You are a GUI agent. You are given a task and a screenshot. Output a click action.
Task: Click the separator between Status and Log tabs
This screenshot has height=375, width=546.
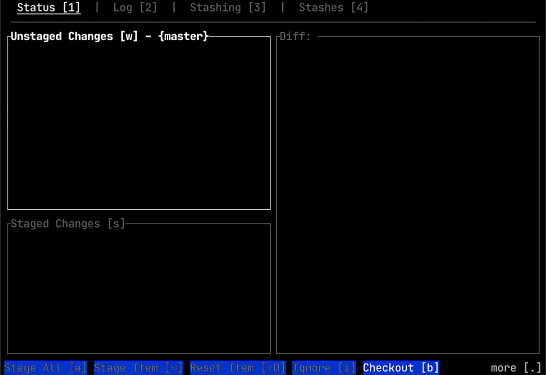(x=97, y=7)
